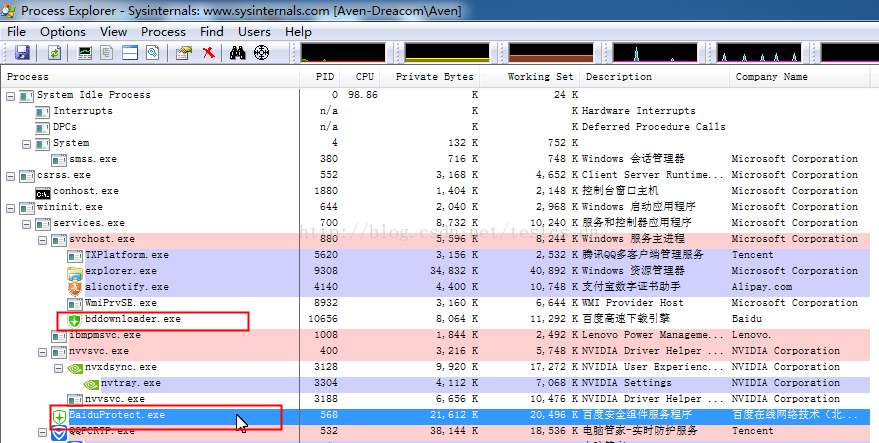Click the crosshair Find Window's Process icon
This screenshot has height=443, width=879.
(x=262, y=53)
